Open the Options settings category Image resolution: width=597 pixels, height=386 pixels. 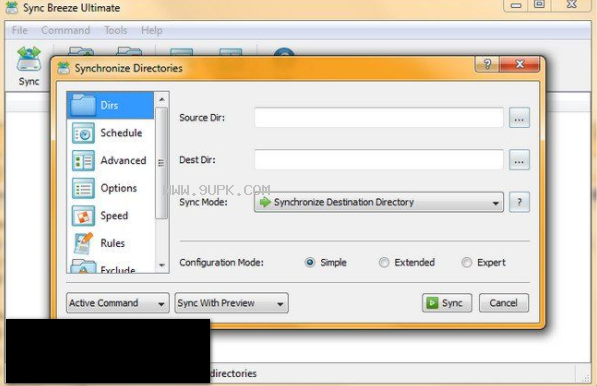(110, 188)
